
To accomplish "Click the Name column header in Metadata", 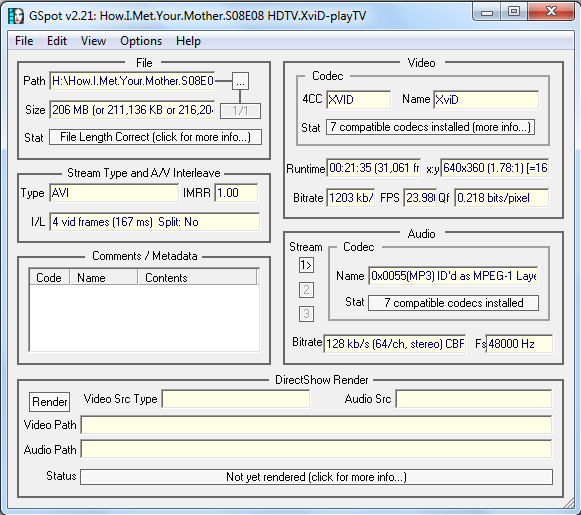I will coord(104,278).
